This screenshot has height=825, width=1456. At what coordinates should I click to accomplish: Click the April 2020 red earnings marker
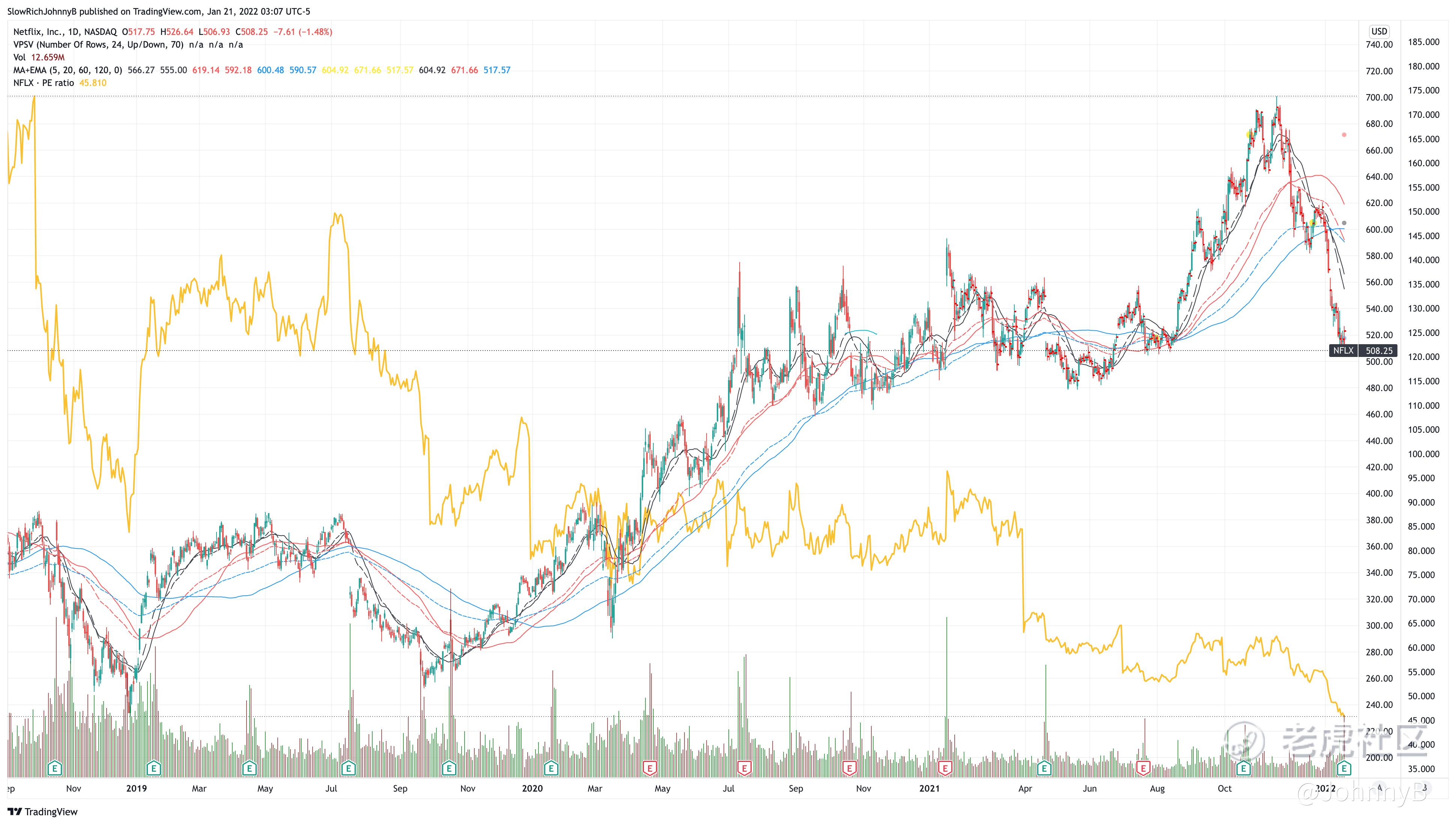point(650,768)
